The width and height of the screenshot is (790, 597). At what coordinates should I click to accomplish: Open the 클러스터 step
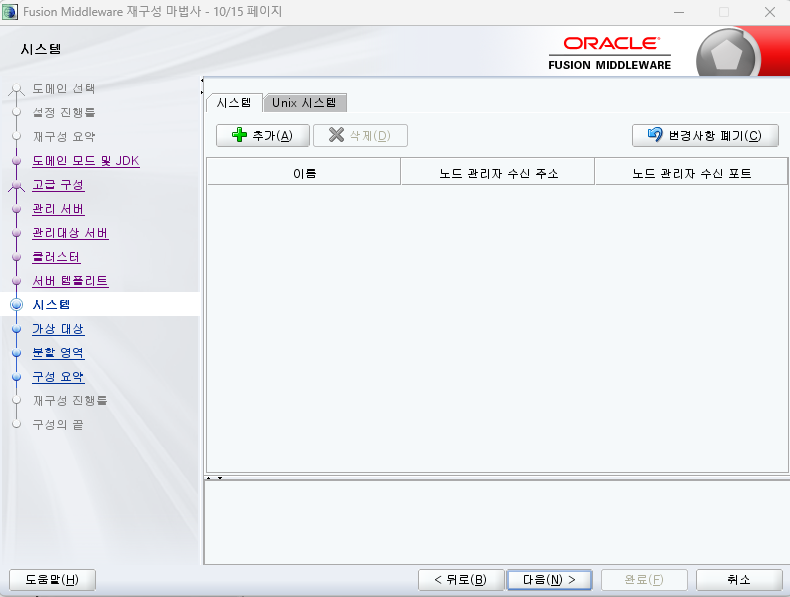click(56, 257)
